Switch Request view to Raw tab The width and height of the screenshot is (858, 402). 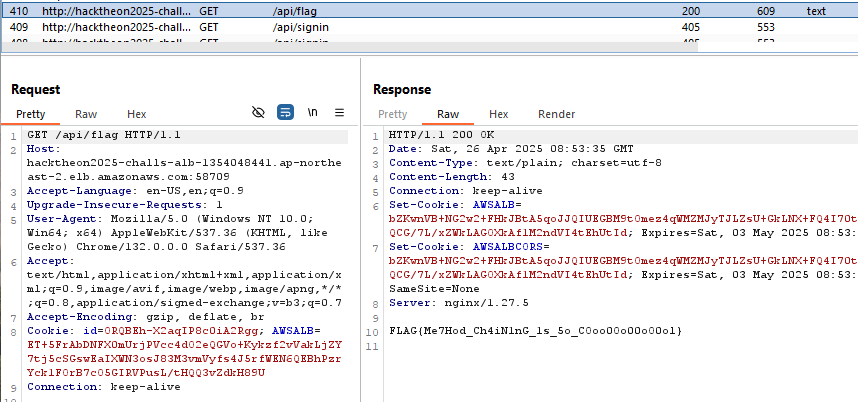[x=86, y=114]
